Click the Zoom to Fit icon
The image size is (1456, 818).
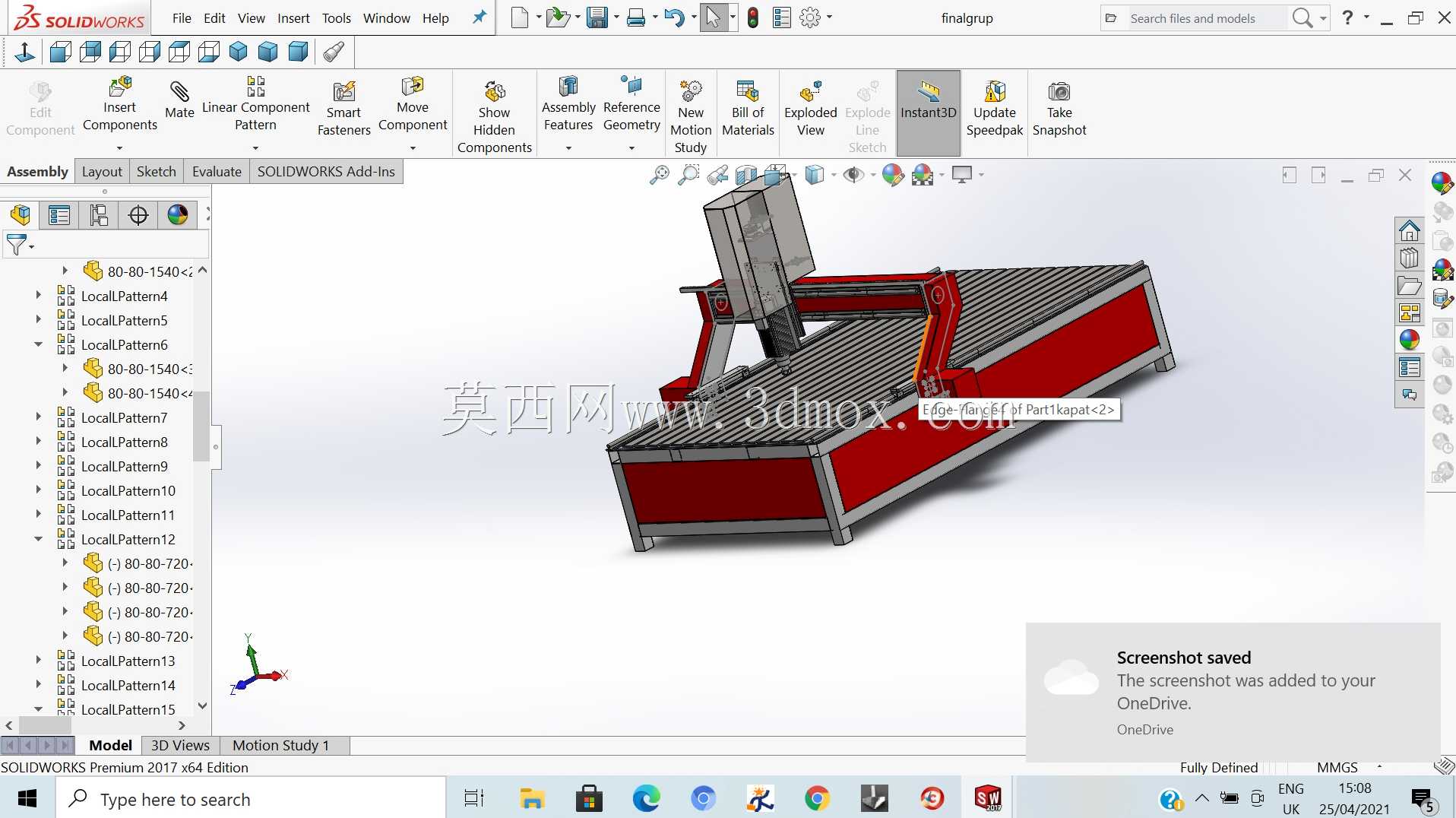(x=660, y=175)
